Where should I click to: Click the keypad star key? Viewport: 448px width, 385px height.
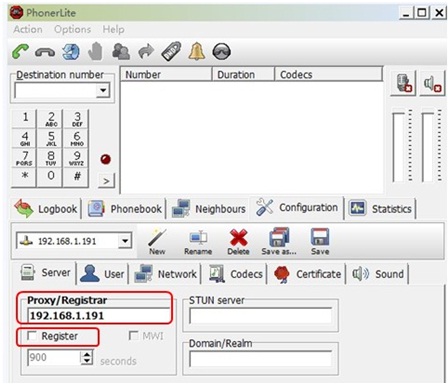tap(25, 177)
